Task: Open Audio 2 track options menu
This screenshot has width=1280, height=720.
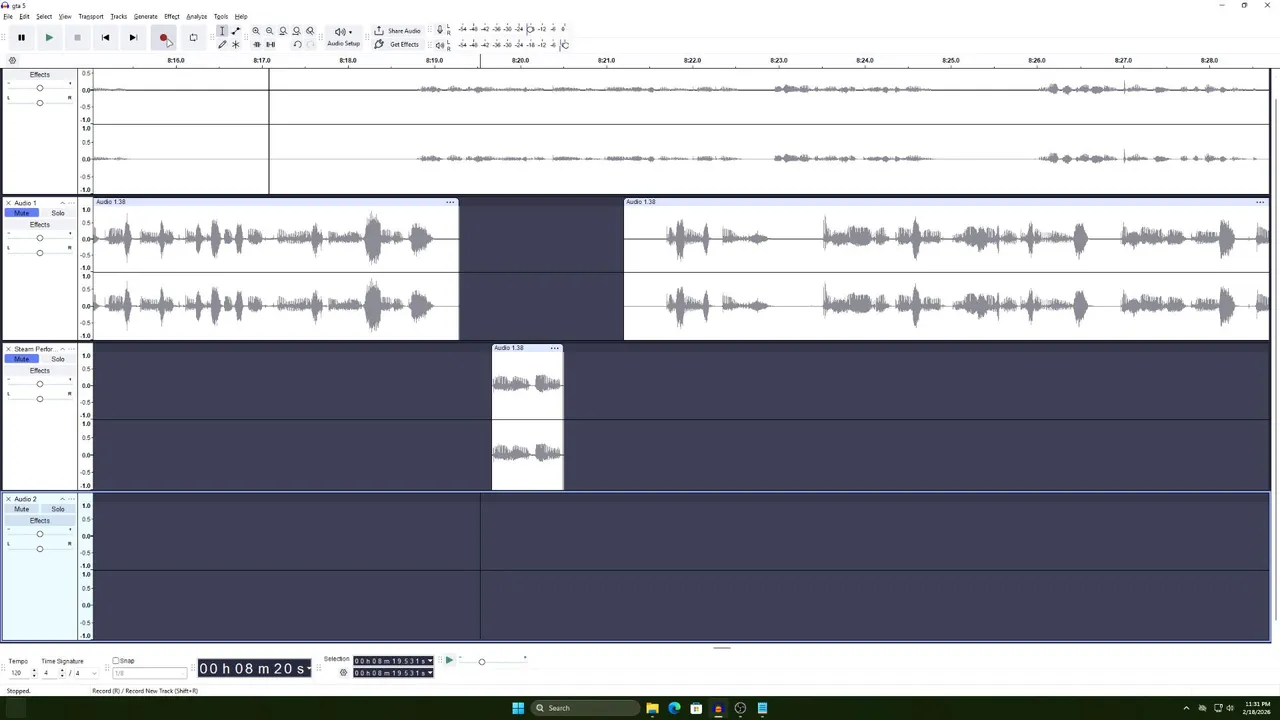Action: click(x=71, y=499)
